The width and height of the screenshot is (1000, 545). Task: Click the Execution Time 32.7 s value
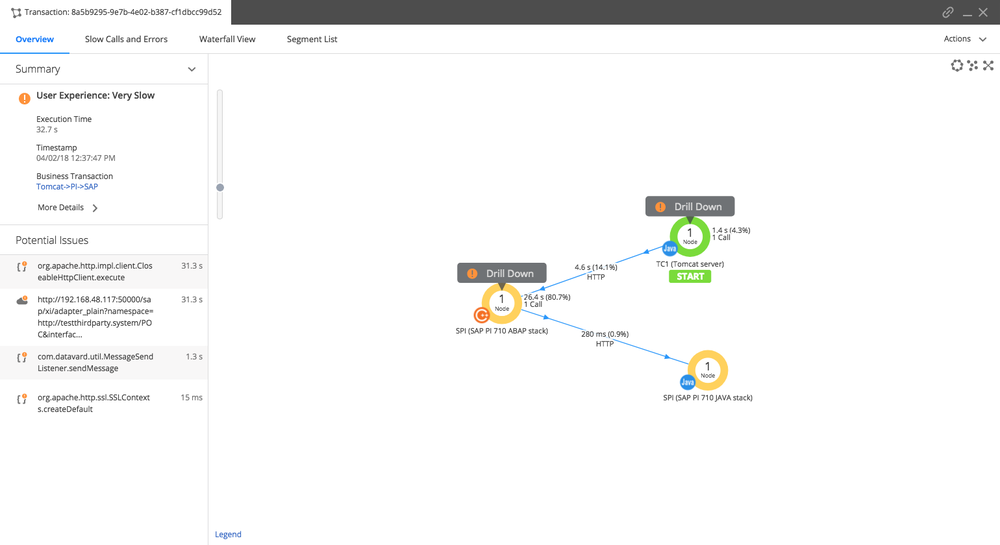(x=47, y=129)
